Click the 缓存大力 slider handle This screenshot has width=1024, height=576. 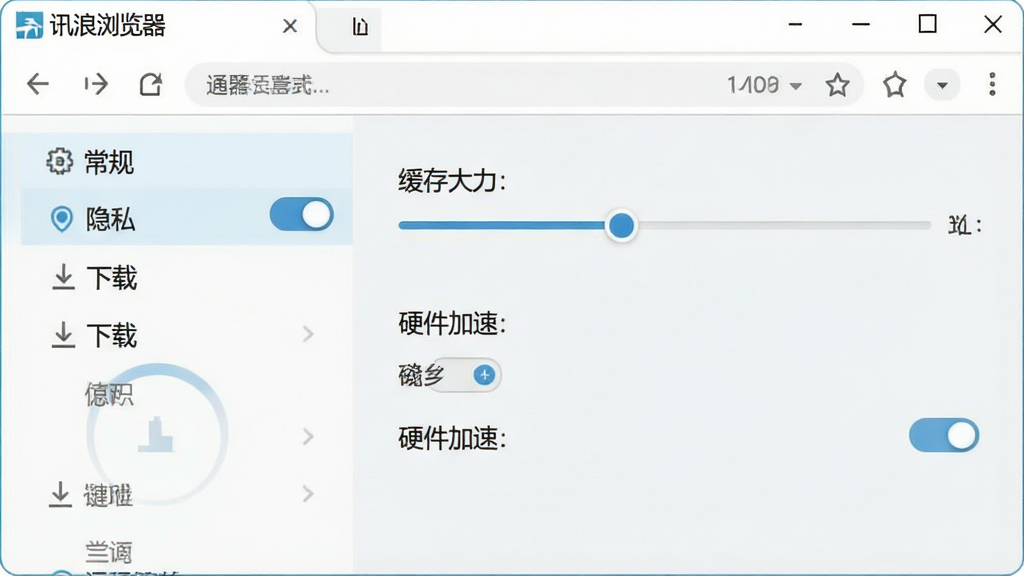point(621,225)
